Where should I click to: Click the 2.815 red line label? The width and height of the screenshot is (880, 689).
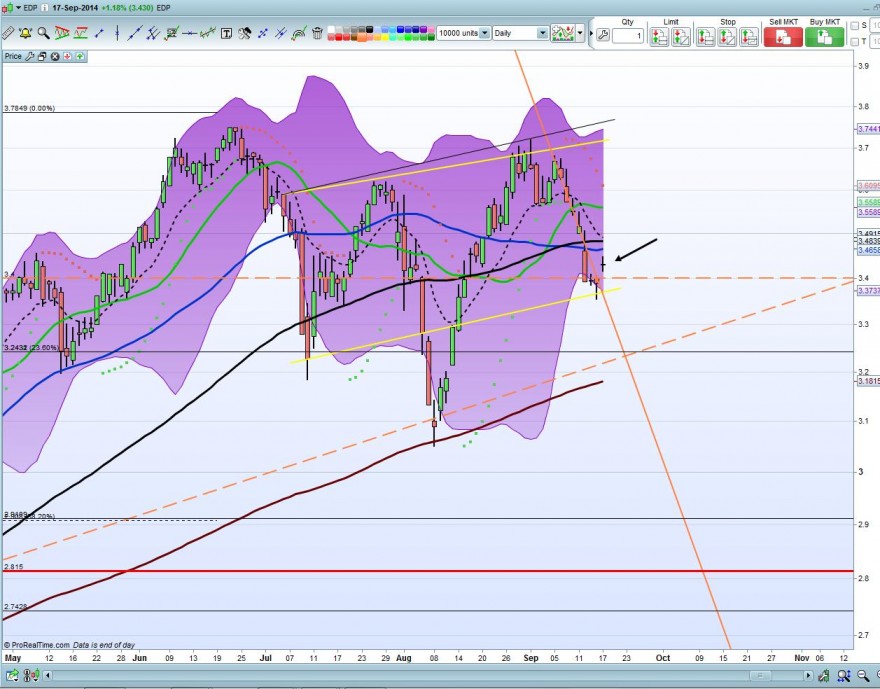pyautogui.click(x=13, y=567)
